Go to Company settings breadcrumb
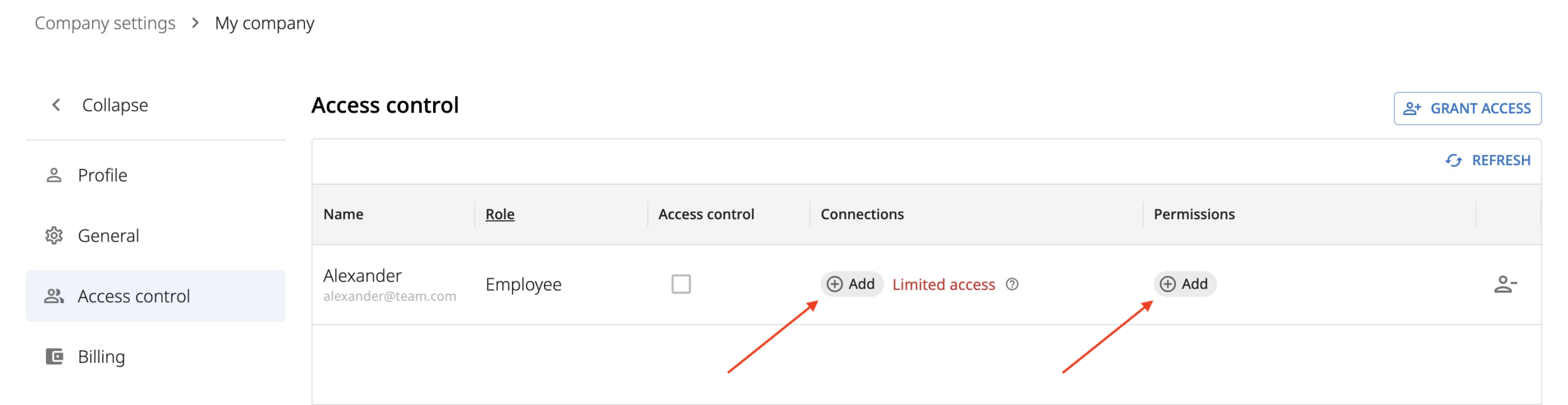The height and width of the screenshot is (405, 1568). click(105, 23)
